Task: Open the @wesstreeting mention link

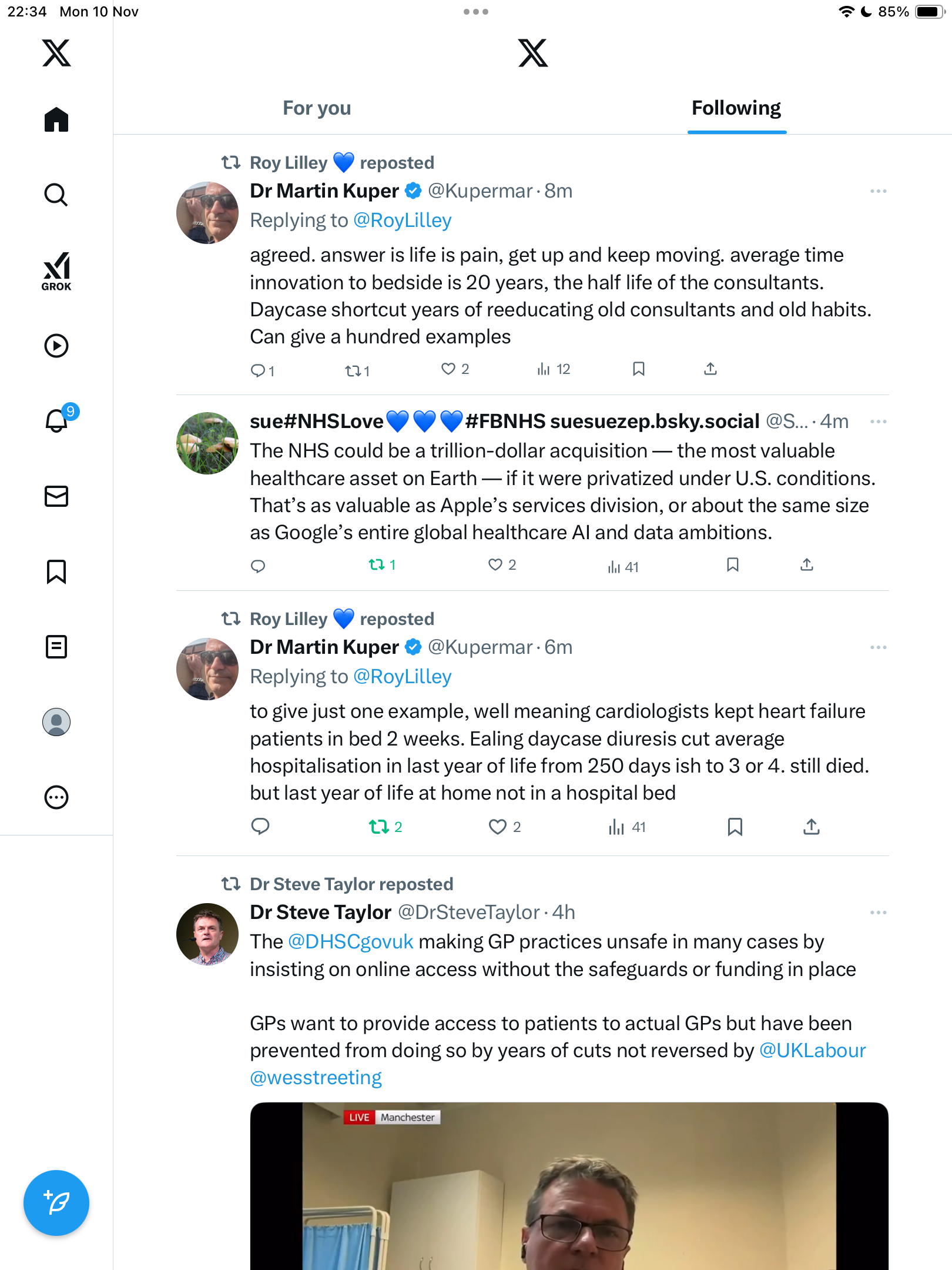Action: click(x=316, y=1078)
